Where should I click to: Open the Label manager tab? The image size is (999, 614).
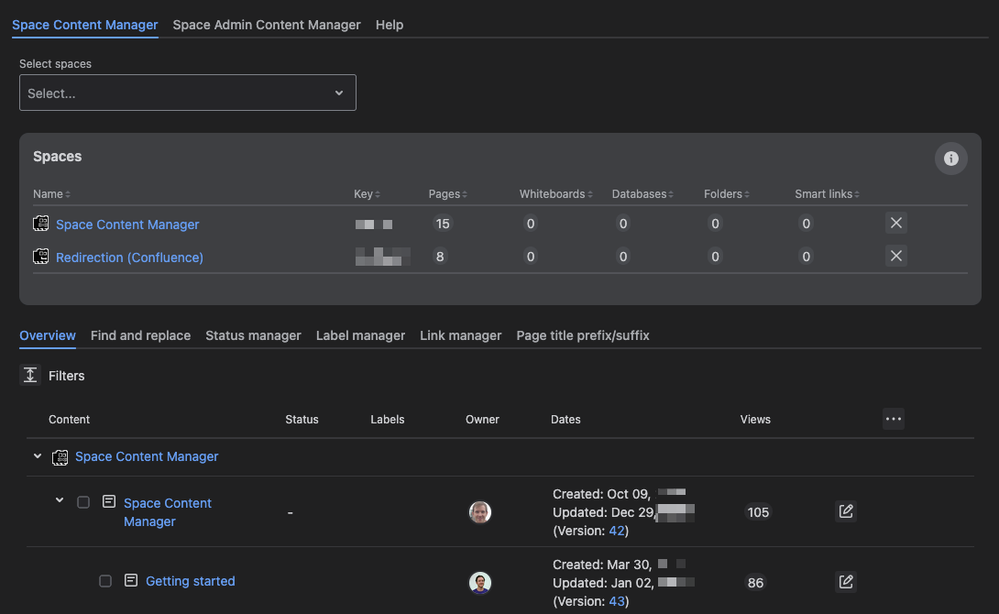pyautogui.click(x=360, y=335)
